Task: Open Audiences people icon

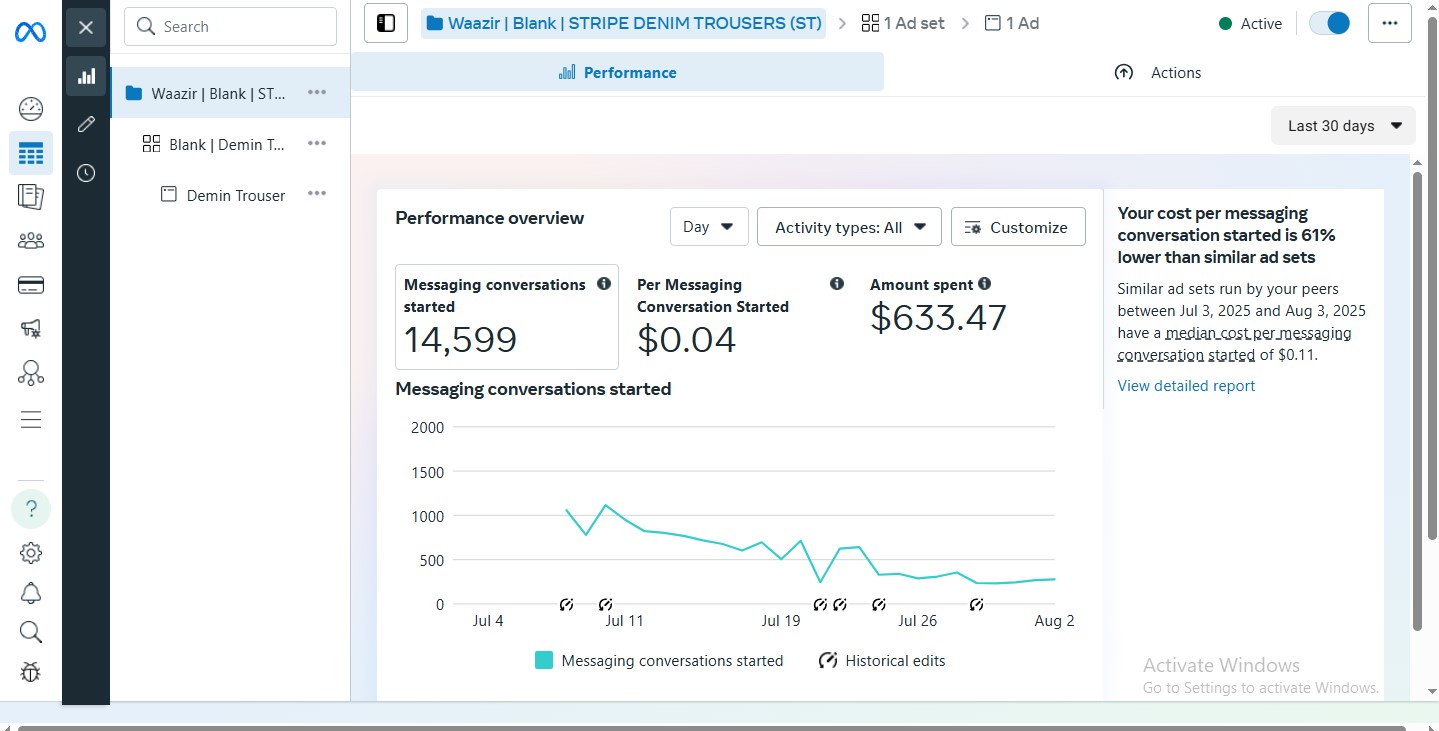Action: pos(31,241)
